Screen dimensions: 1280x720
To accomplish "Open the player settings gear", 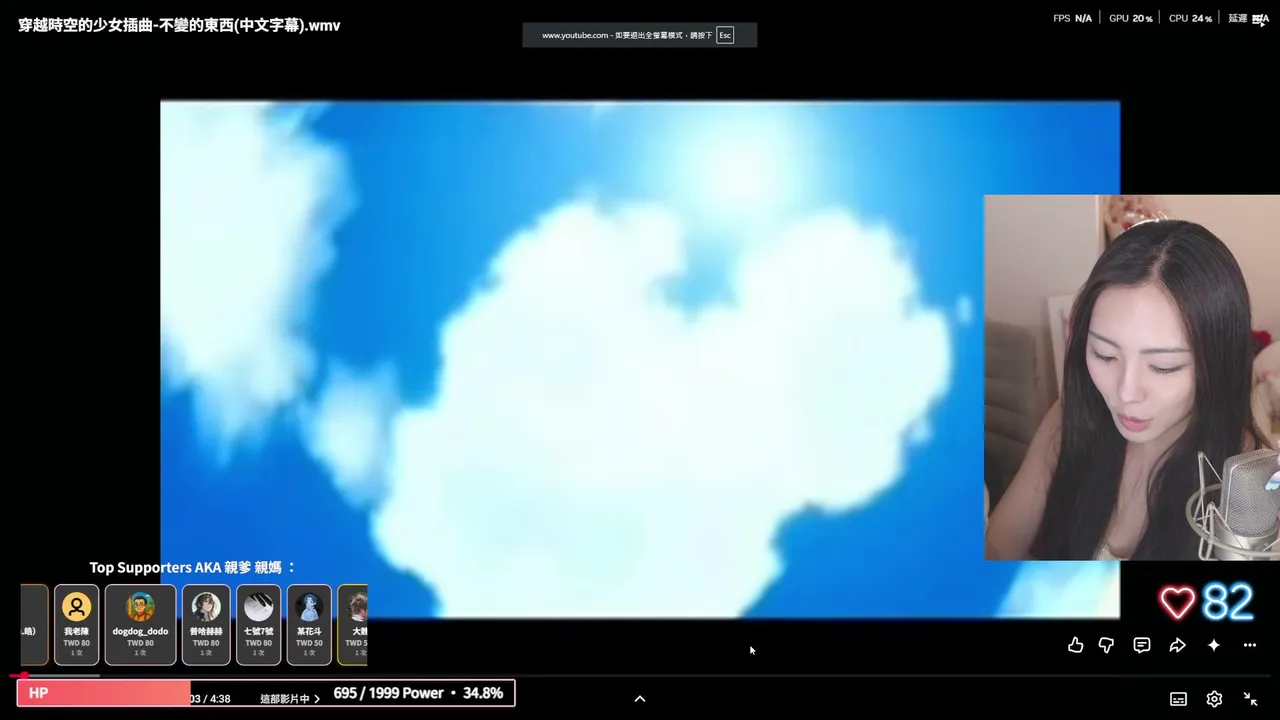I will [x=1214, y=699].
